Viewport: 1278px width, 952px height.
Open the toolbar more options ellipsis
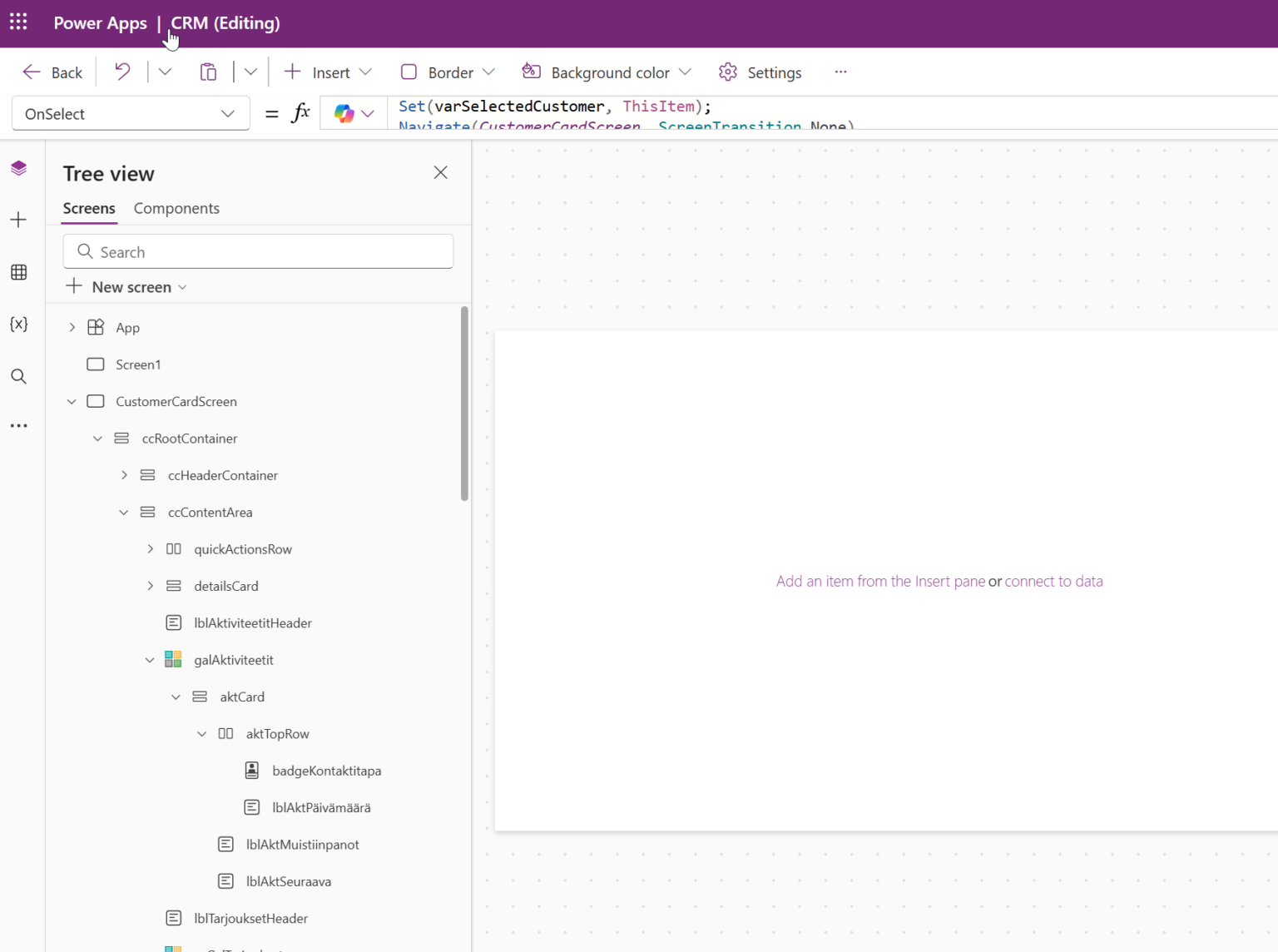point(840,72)
